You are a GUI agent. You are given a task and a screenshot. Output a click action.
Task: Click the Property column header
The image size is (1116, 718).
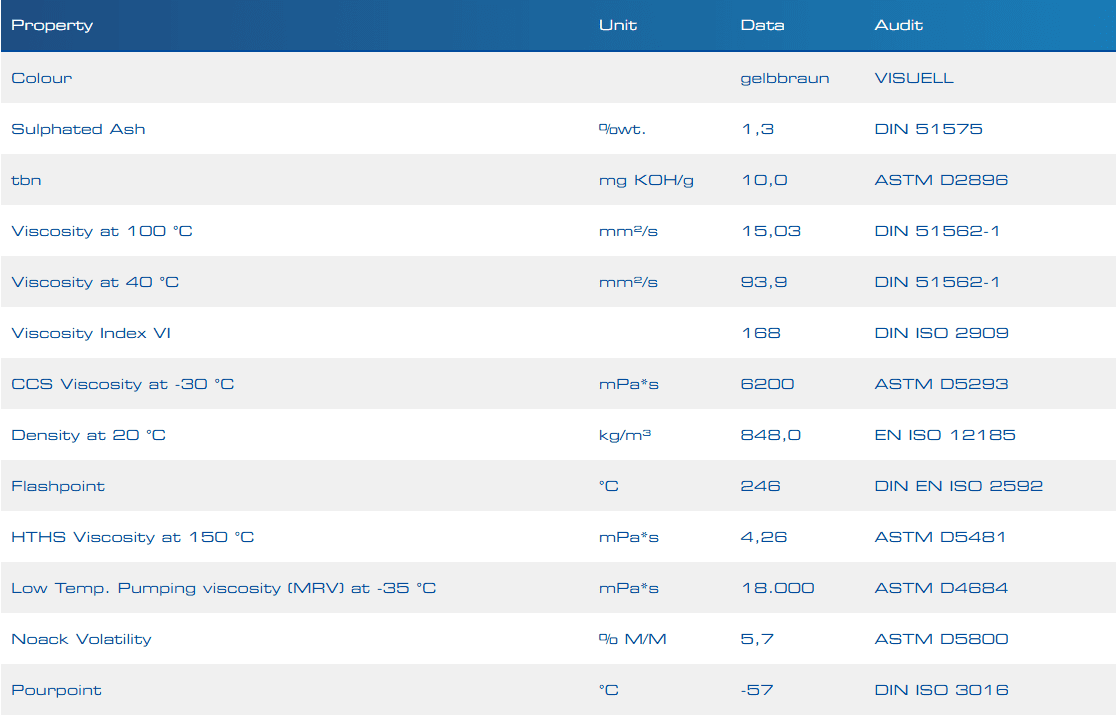[x=52, y=25]
